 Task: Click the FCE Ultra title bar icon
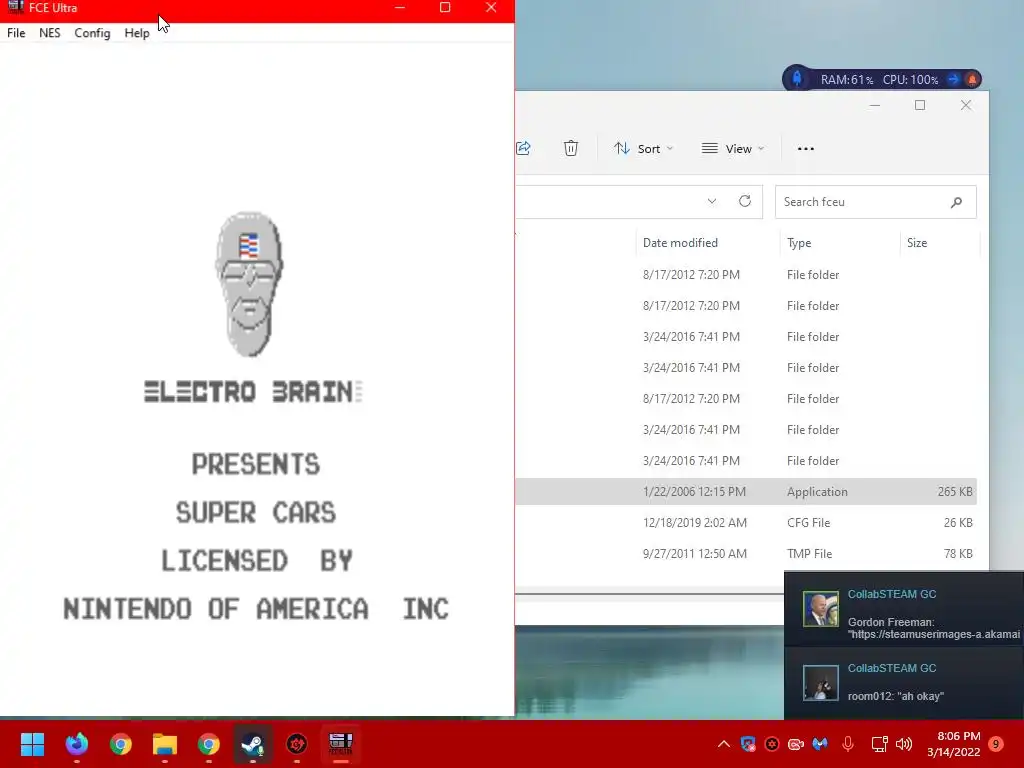[15, 7]
